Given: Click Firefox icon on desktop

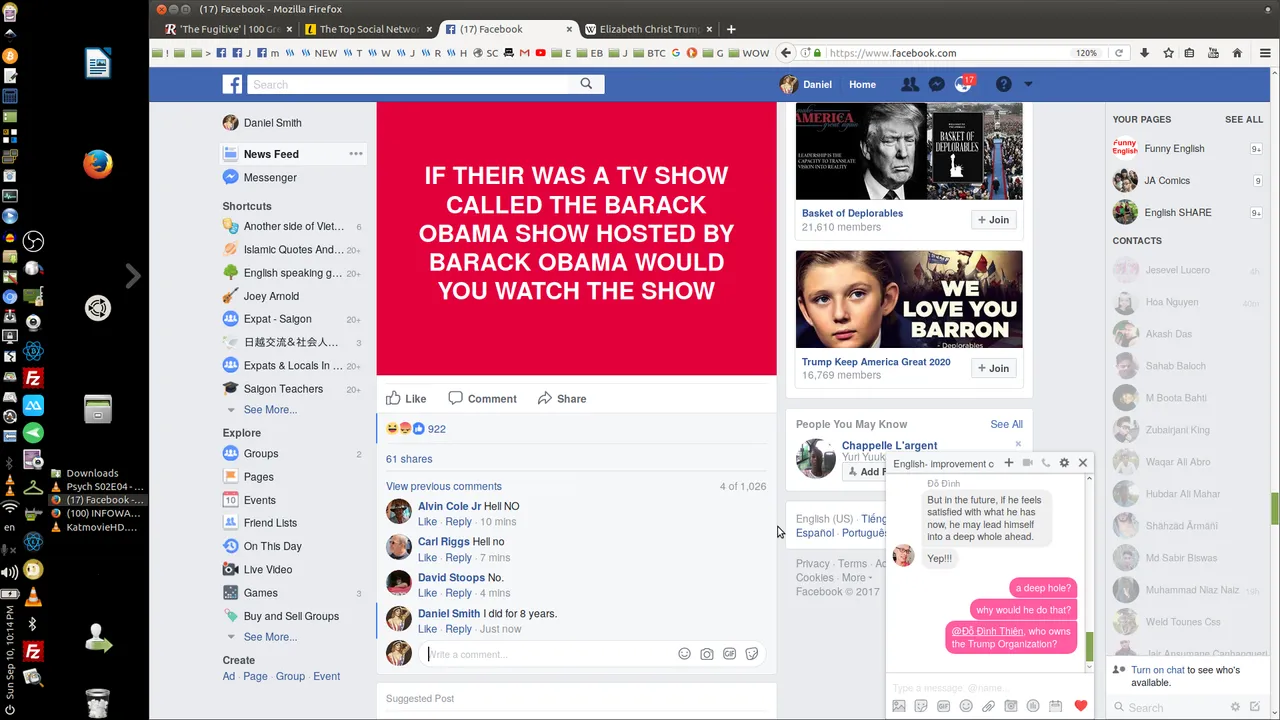Looking at the screenshot, I should point(98,163).
